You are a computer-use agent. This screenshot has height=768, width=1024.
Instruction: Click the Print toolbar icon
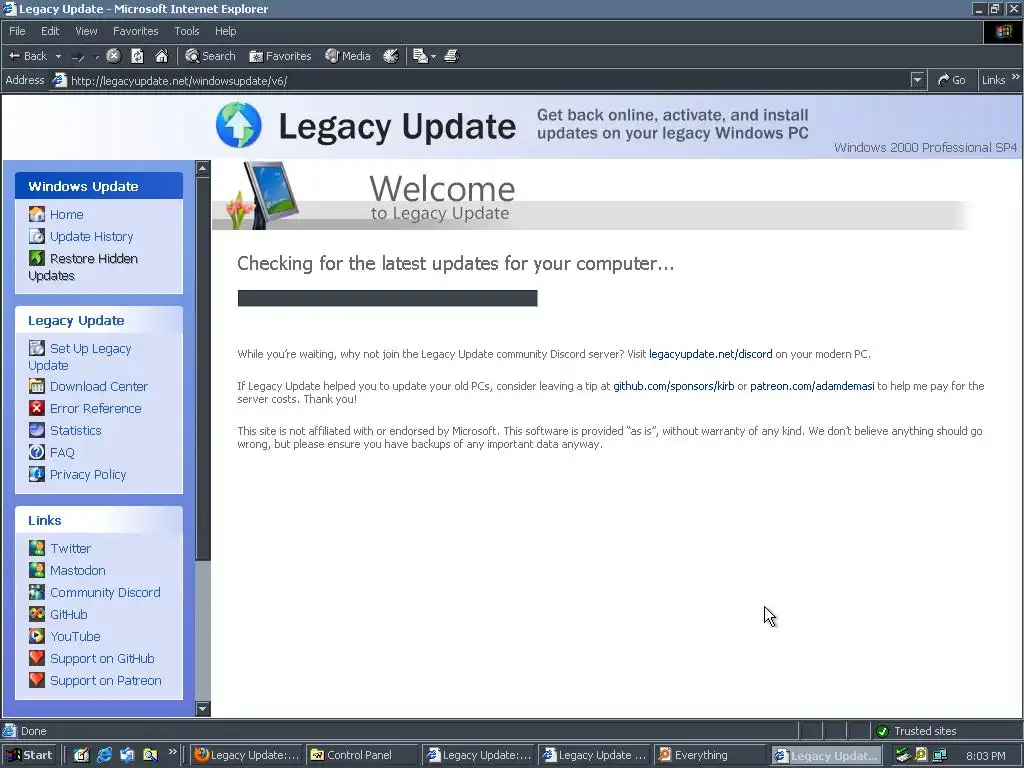452,56
